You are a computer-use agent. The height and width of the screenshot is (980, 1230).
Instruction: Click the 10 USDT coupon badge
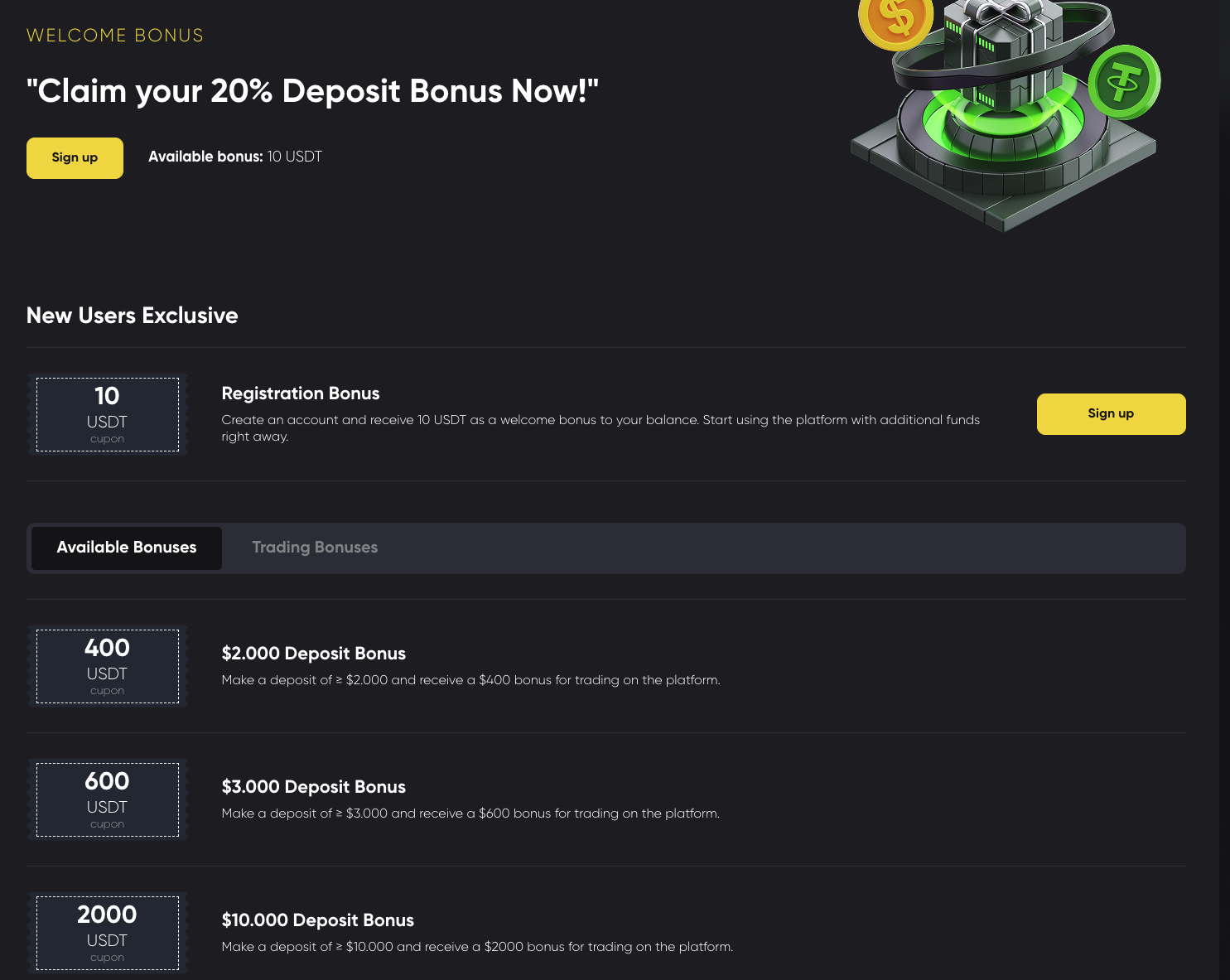(x=108, y=414)
